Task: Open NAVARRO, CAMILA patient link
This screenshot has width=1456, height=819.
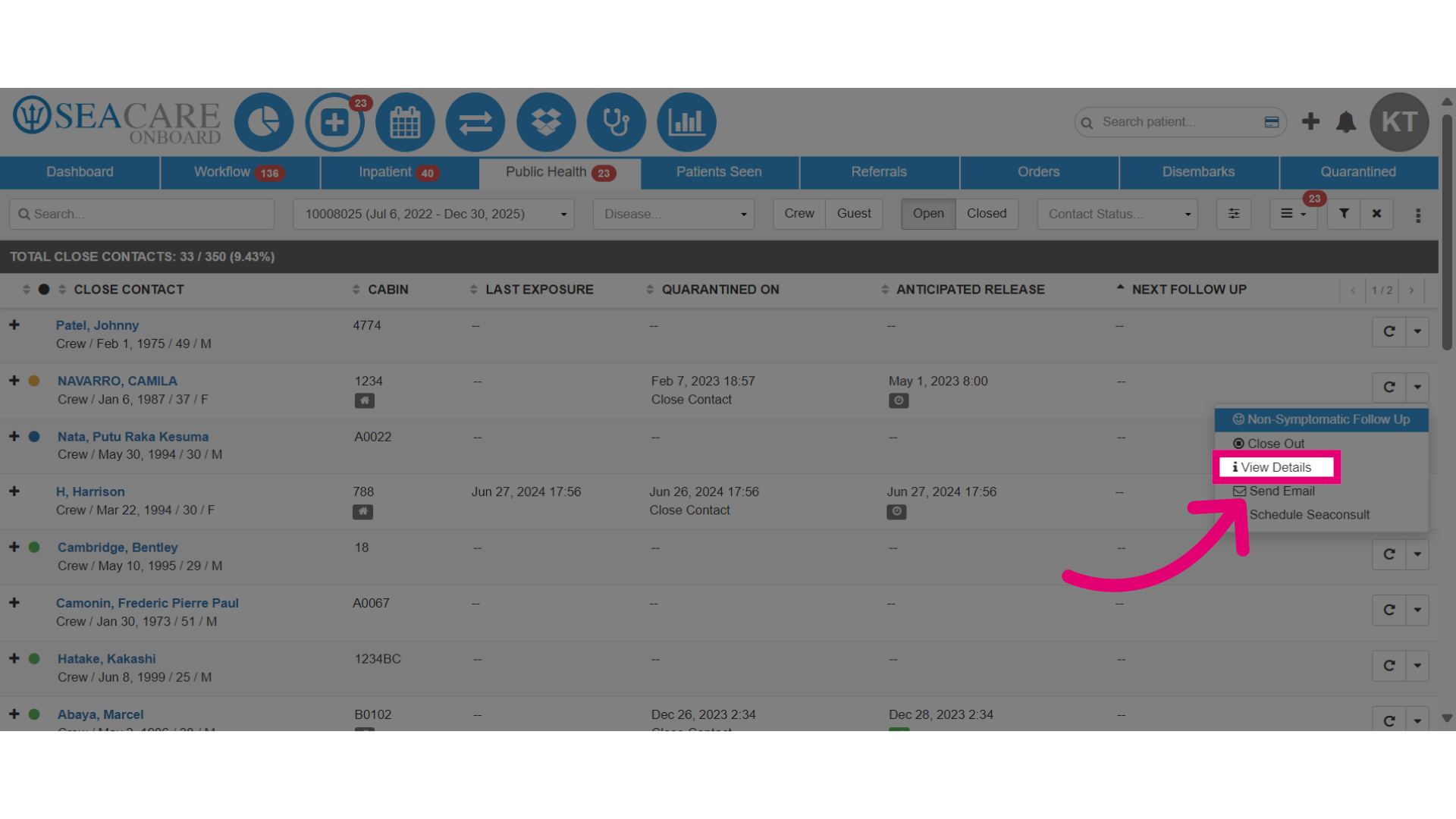Action: coord(118,381)
